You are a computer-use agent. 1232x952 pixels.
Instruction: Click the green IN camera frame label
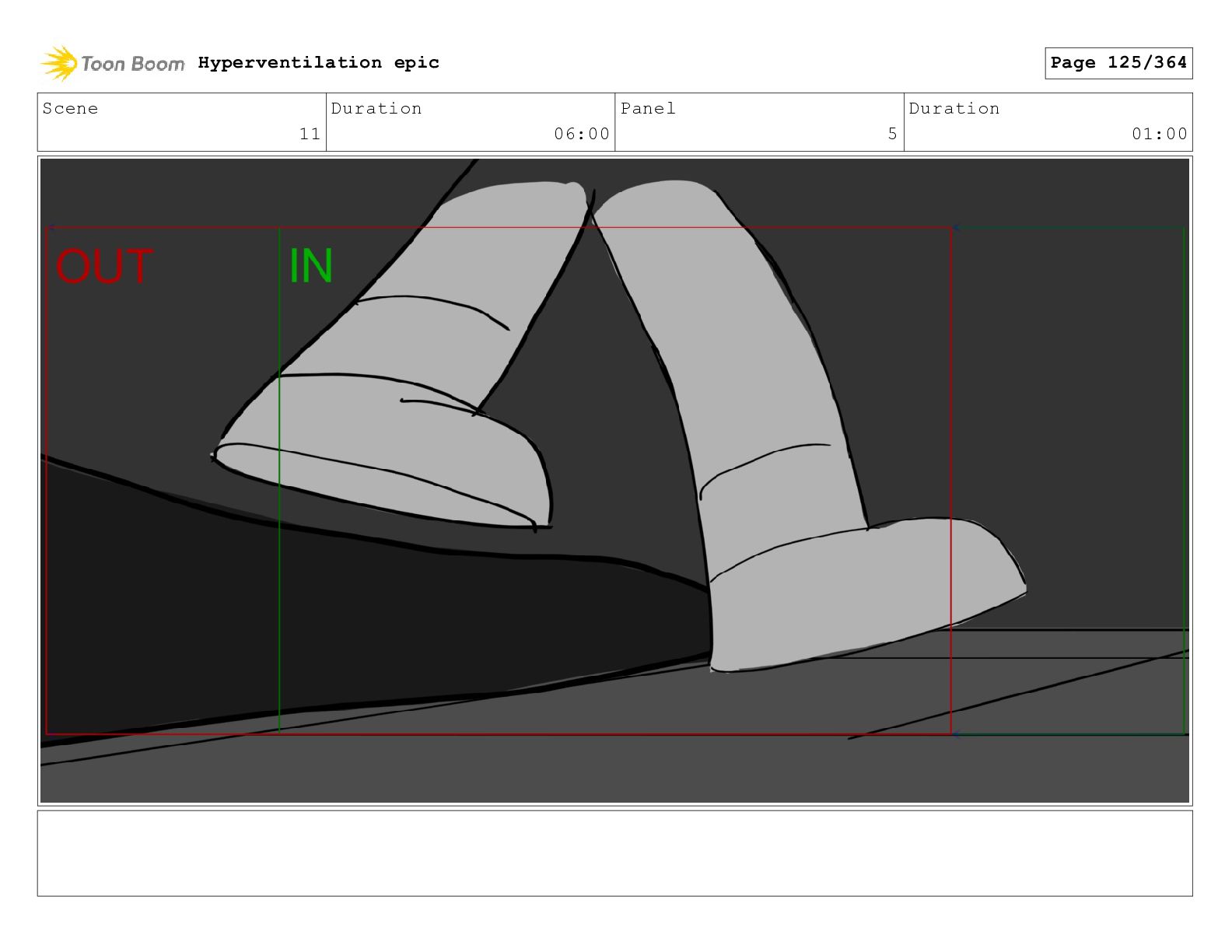point(311,266)
